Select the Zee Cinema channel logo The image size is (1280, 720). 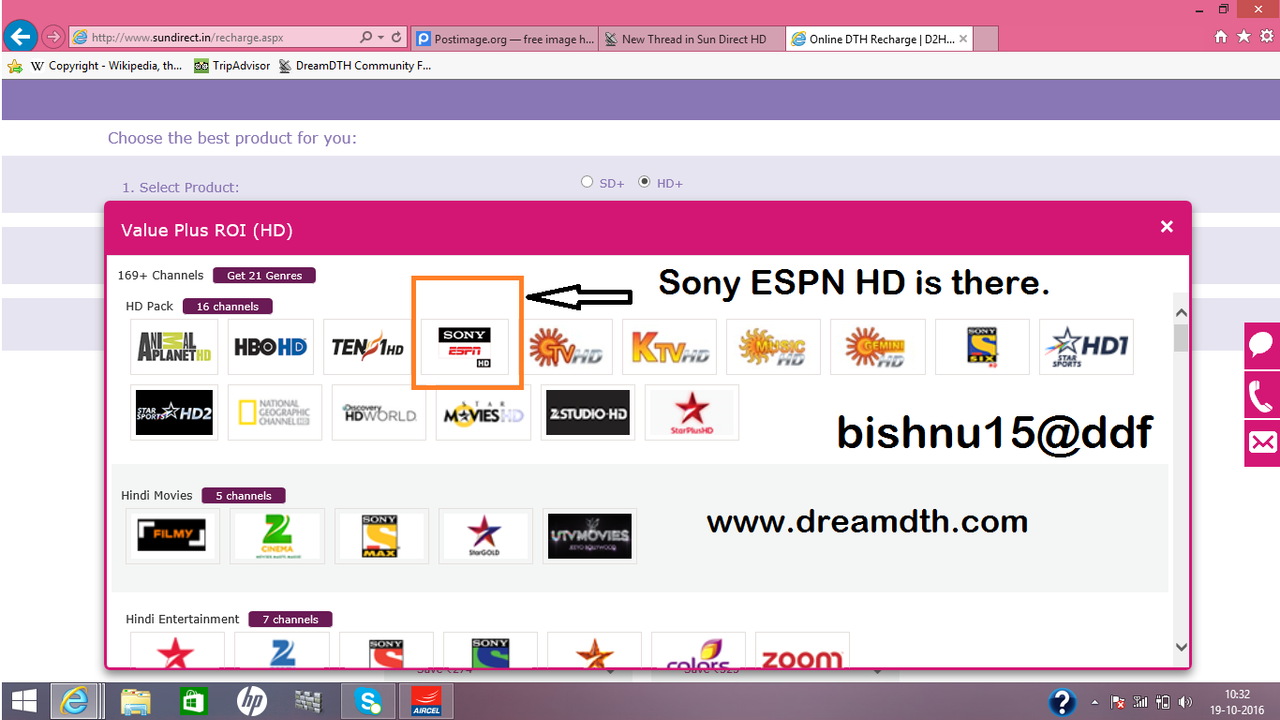click(277, 536)
